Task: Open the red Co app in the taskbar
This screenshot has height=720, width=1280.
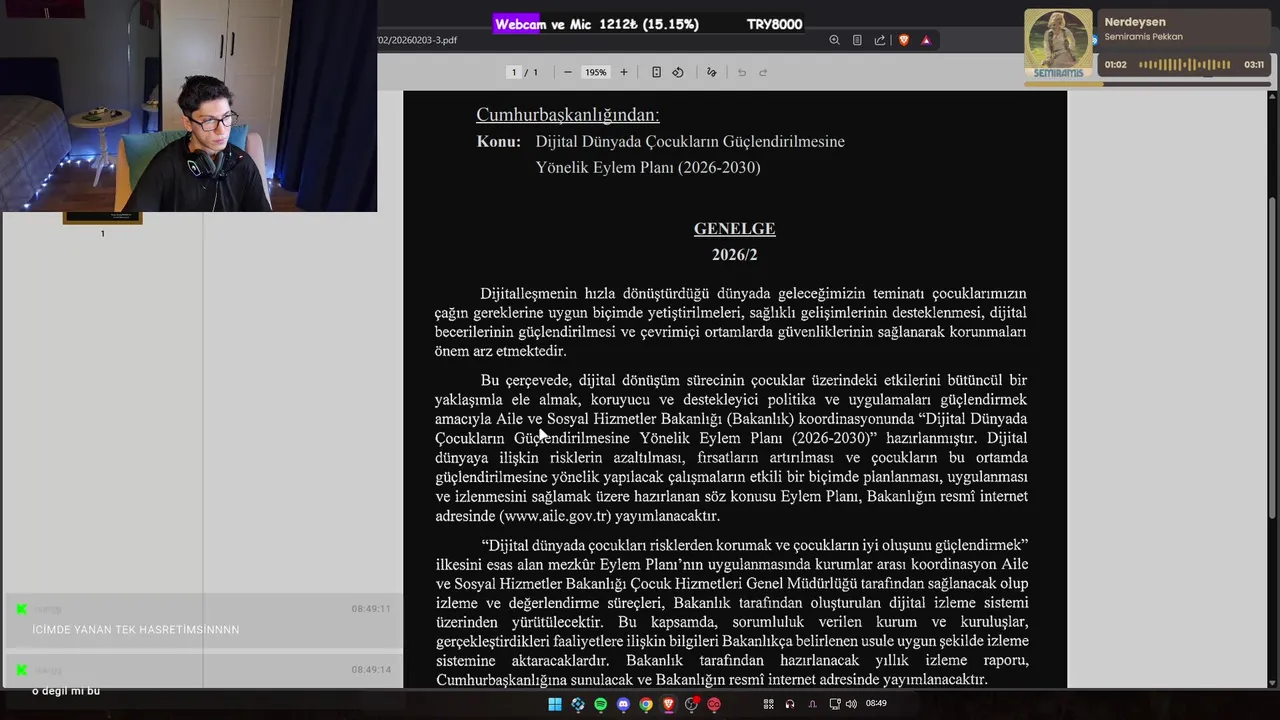Action: tap(714, 704)
